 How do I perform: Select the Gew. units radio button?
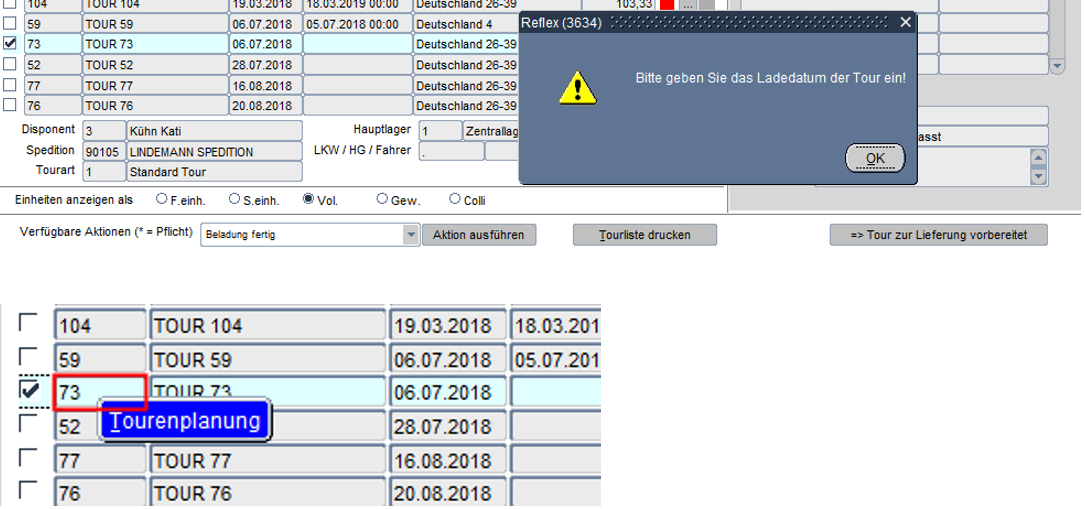(x=382, y=199)
